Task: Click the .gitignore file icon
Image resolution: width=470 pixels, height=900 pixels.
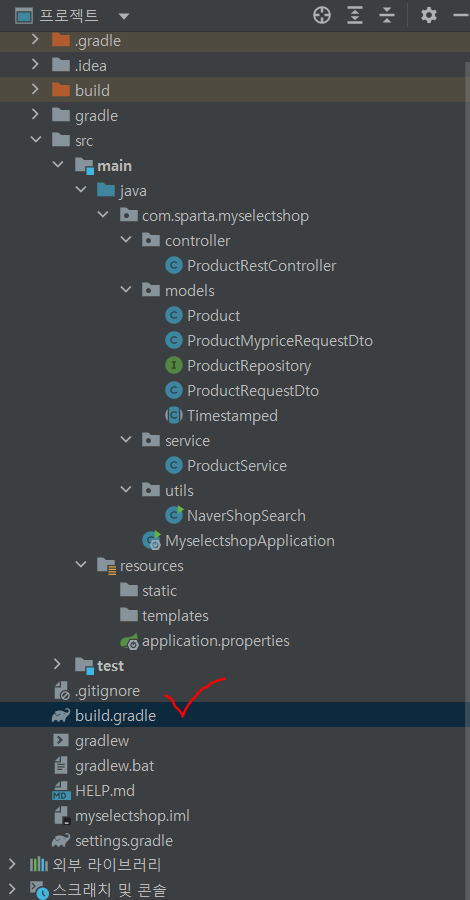Action: pos(61,691)
